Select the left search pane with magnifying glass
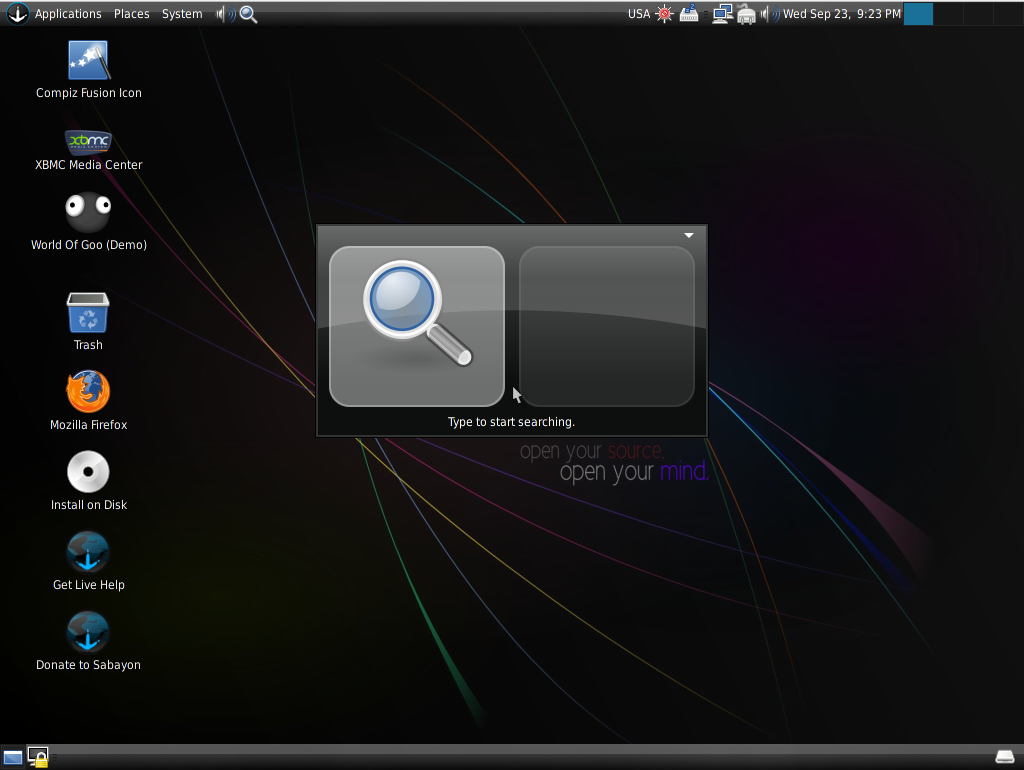The width and height of the screenshot is (1024, 770). (x=417, y=326)
